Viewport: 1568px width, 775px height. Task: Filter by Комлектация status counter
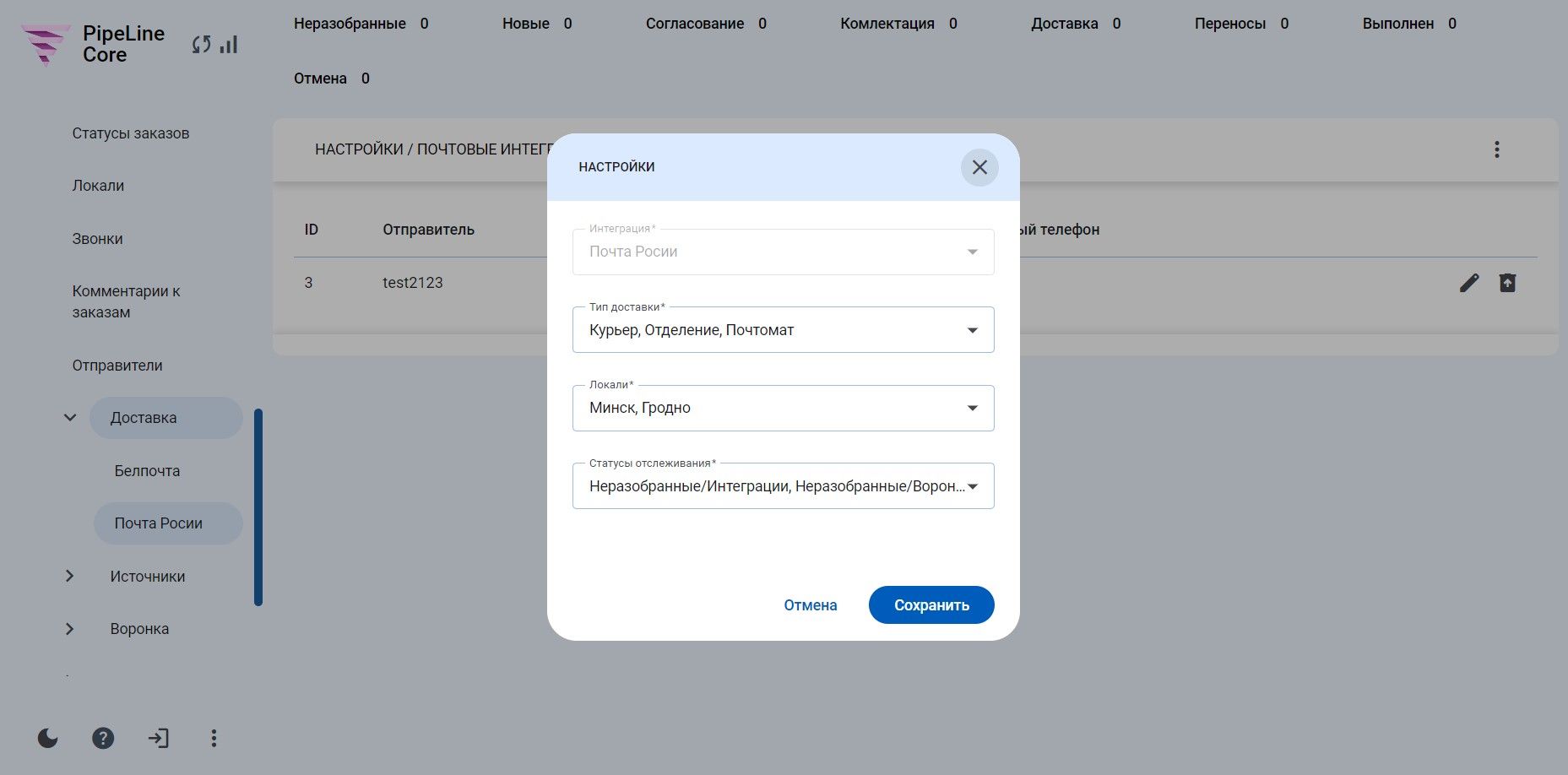[898, 24]
